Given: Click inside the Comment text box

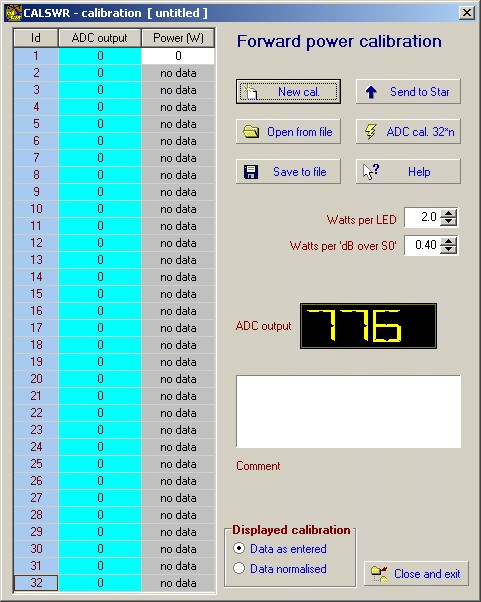Looking at the screenshot, I should coord(348,412).
